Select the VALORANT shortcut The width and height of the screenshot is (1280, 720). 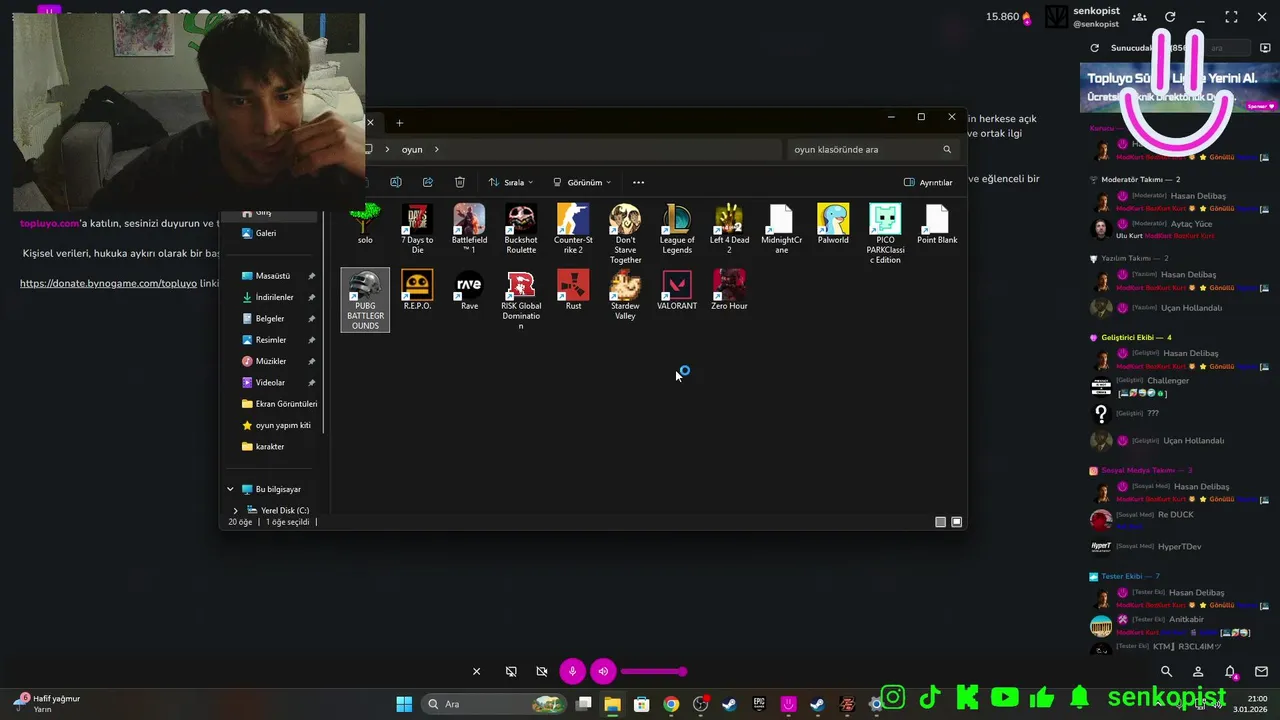coord(677,290)
